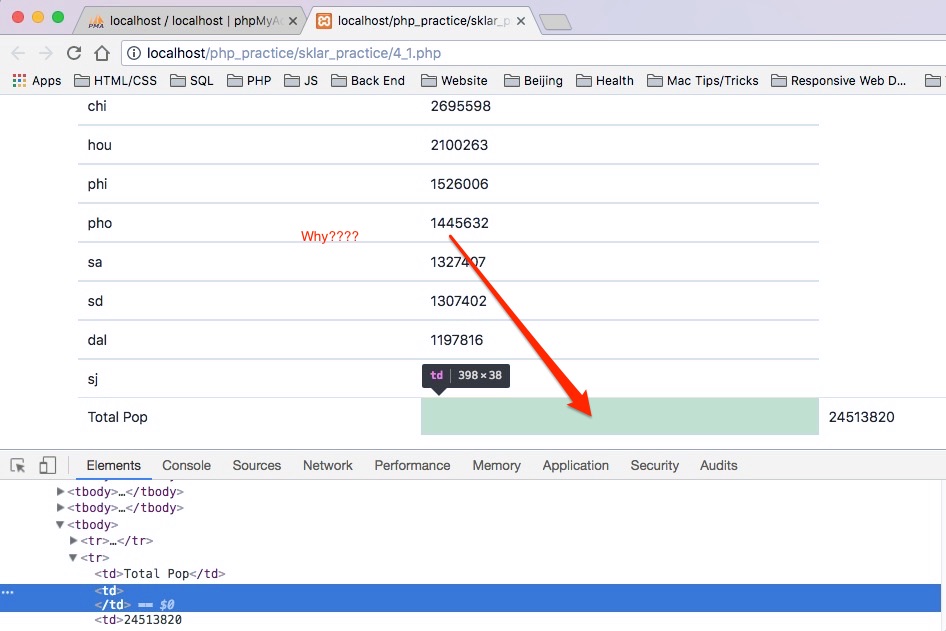This screenshot has width=946, height=631.
Task: Open the Apps shortcut in bookmarks bar
Action: 36,80
